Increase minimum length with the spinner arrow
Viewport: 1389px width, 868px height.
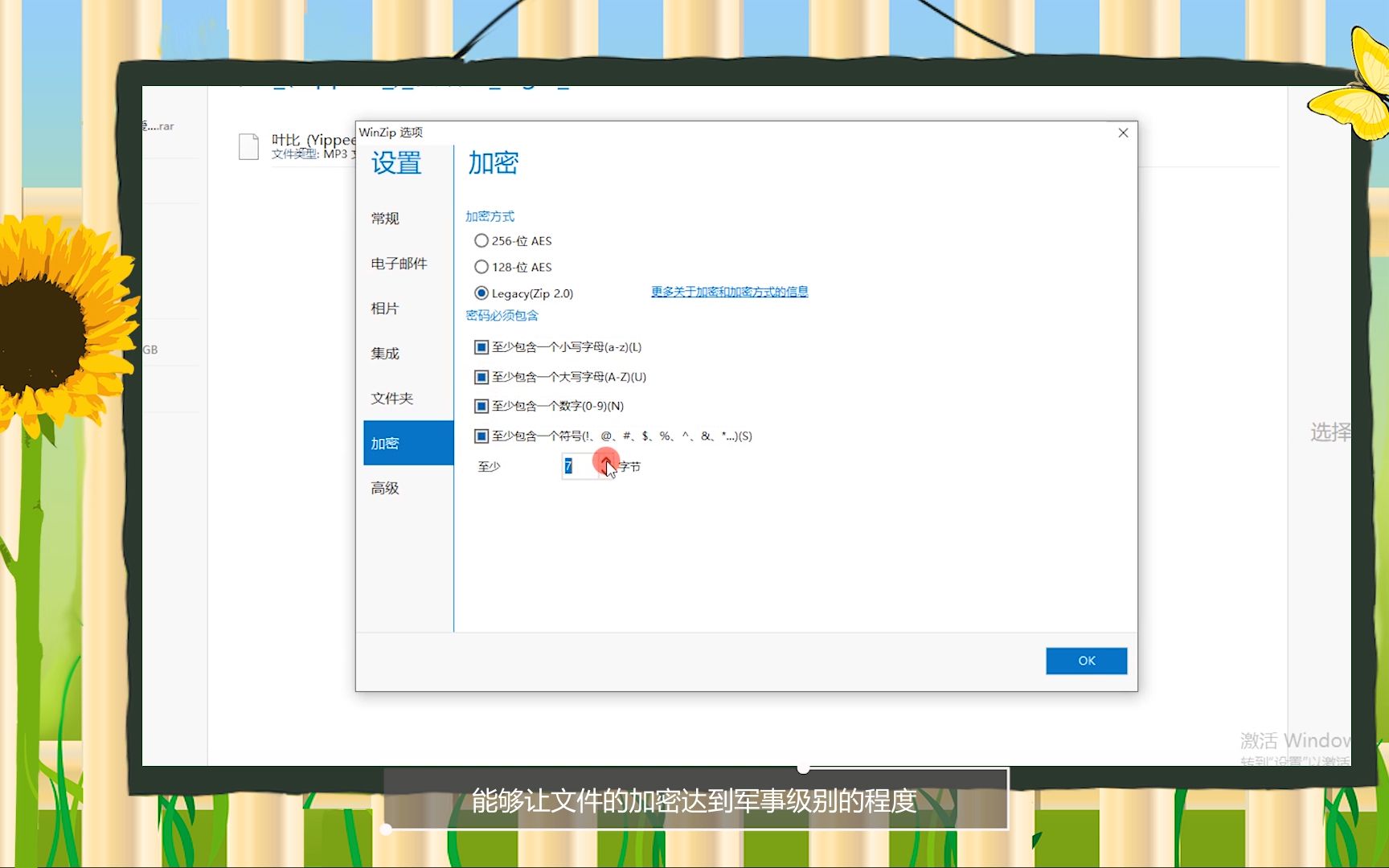606,461
